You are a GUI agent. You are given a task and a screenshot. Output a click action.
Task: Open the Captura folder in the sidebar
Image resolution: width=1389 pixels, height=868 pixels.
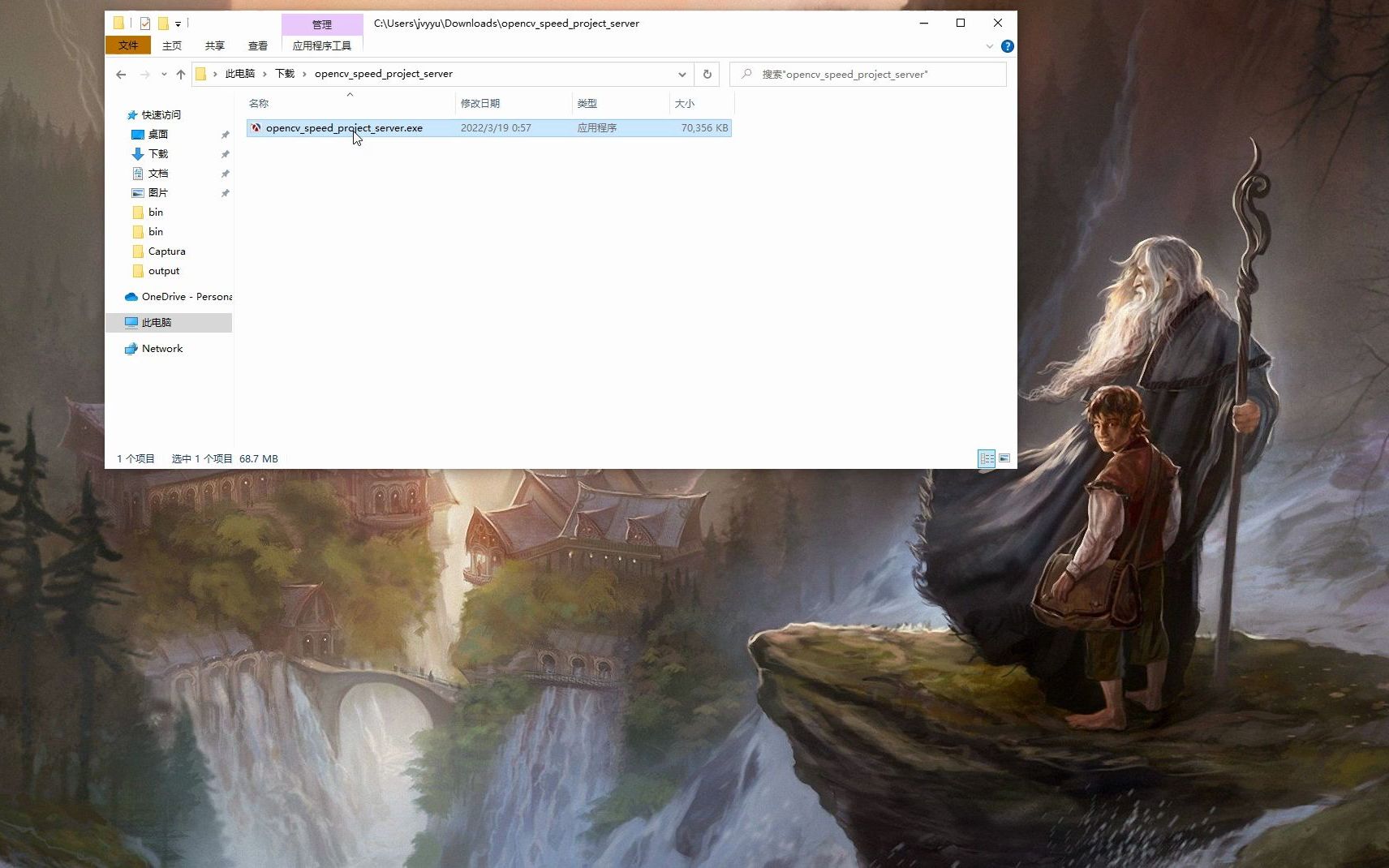[166, 251]
